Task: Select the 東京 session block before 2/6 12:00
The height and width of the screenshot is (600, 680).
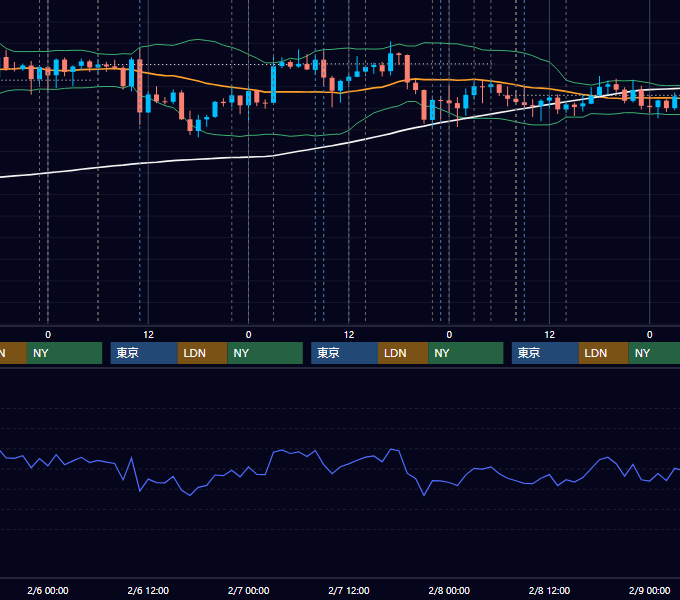Action: 144,353
